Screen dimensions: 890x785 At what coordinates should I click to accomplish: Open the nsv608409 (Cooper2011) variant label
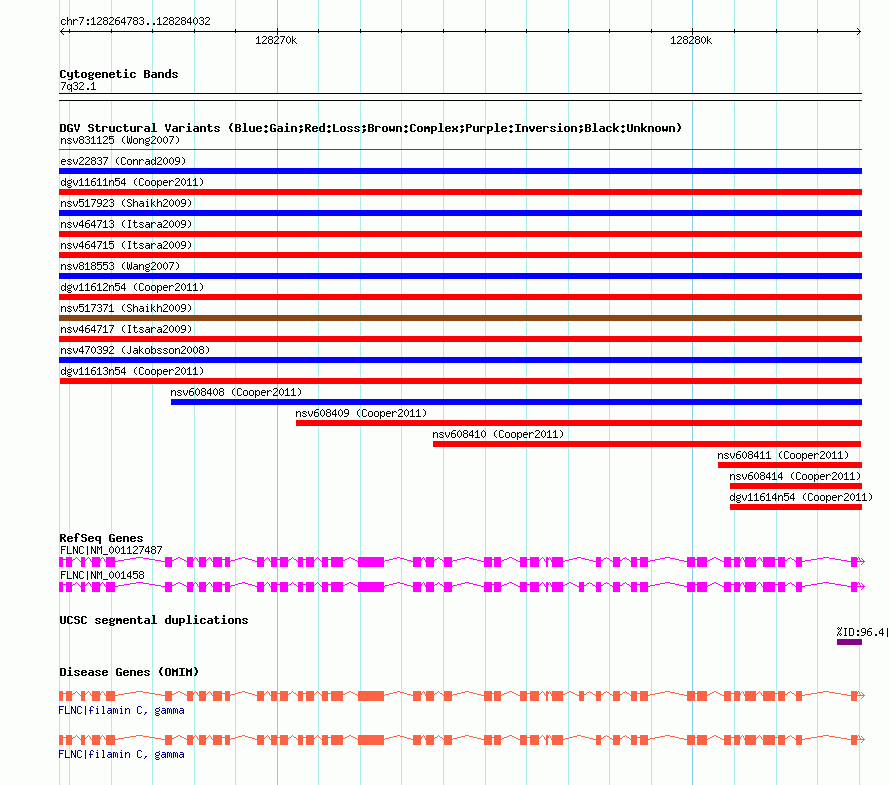point(361,413)
